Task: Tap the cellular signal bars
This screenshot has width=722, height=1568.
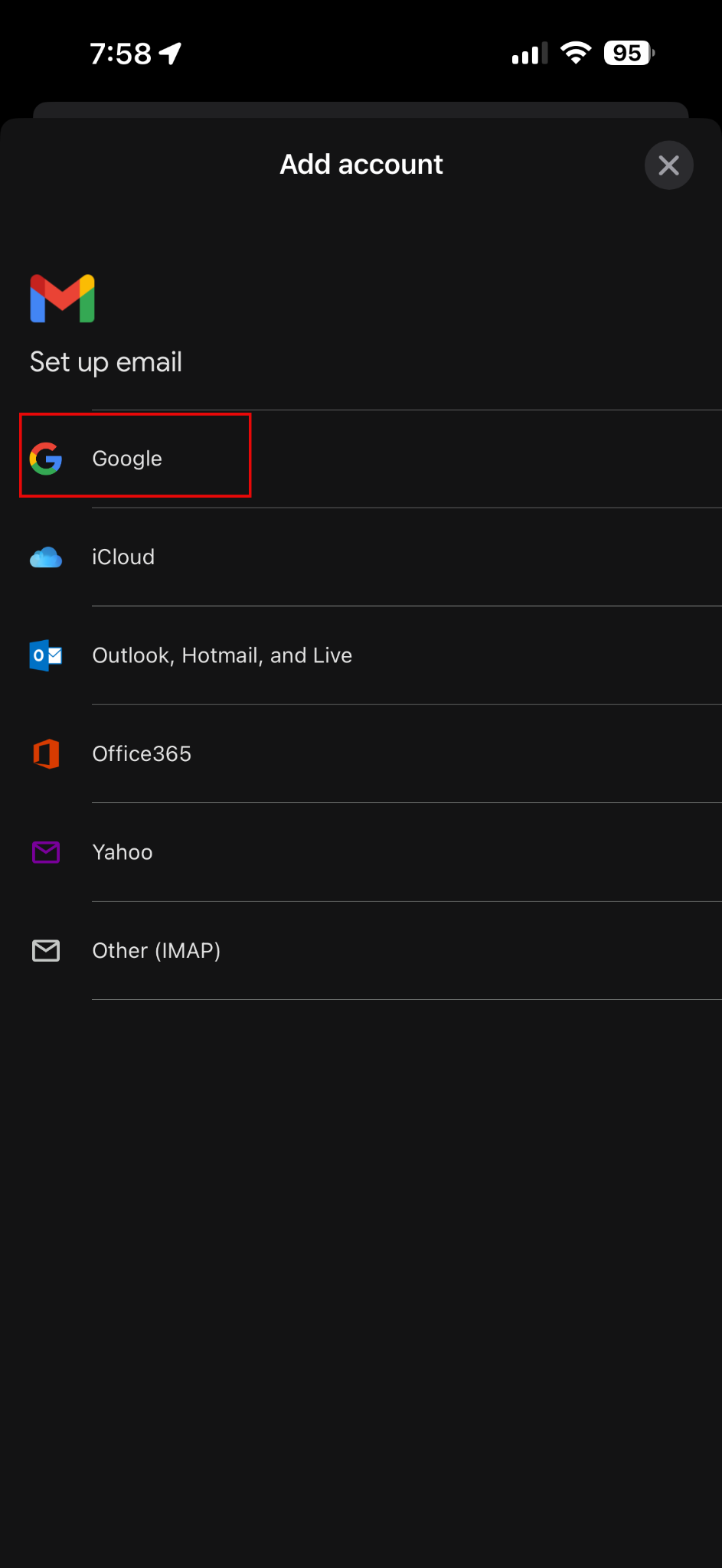Action: click(530, 54)
